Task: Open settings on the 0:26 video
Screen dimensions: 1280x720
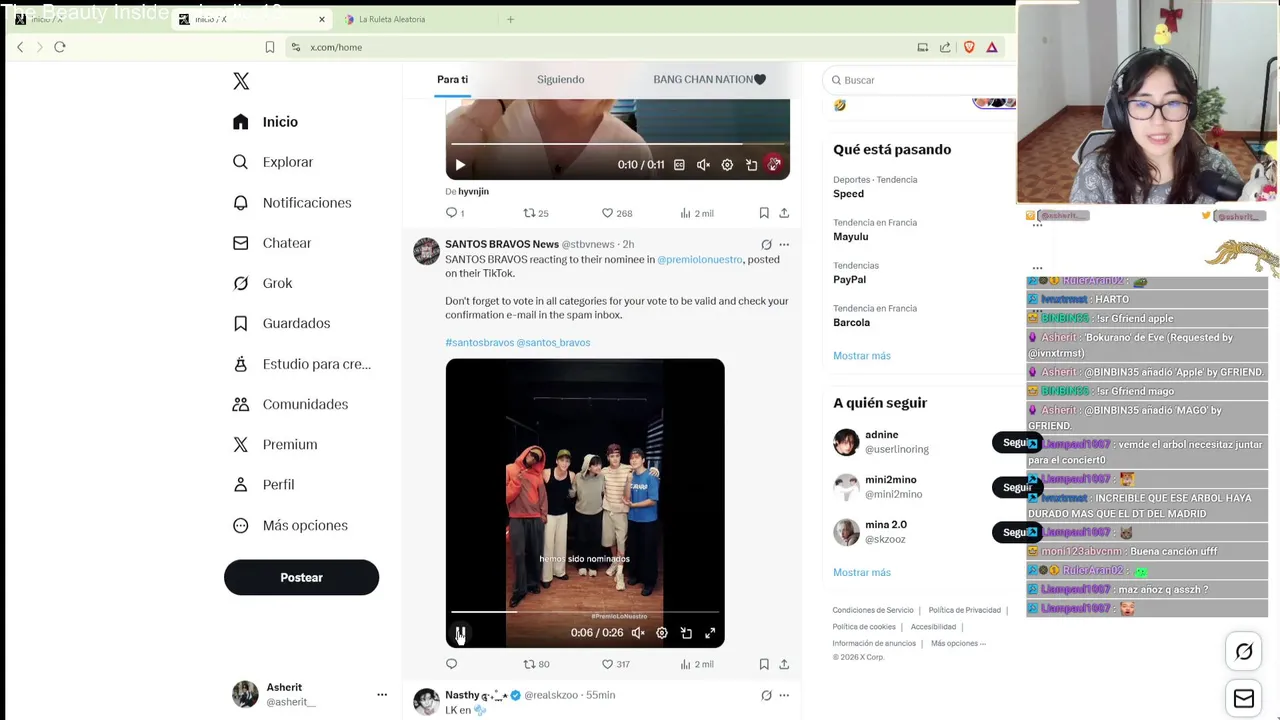Action: (x=662, y=633)
